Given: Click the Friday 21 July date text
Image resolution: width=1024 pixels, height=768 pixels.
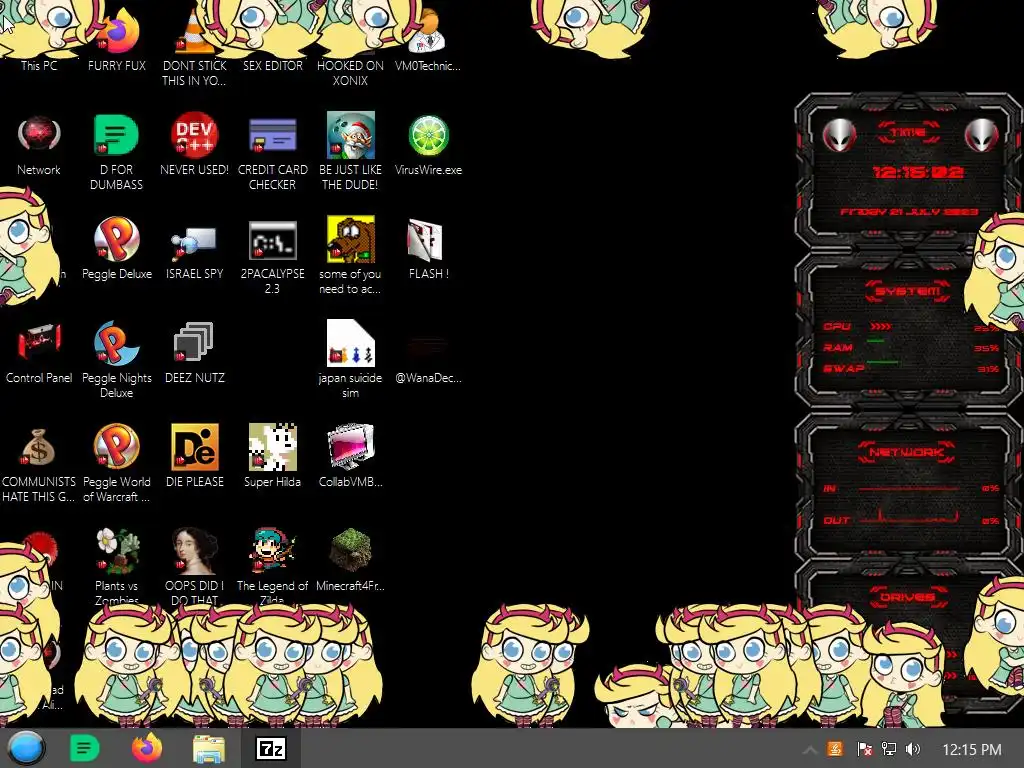Looking at the screenshot, I should tap(908, 212).
